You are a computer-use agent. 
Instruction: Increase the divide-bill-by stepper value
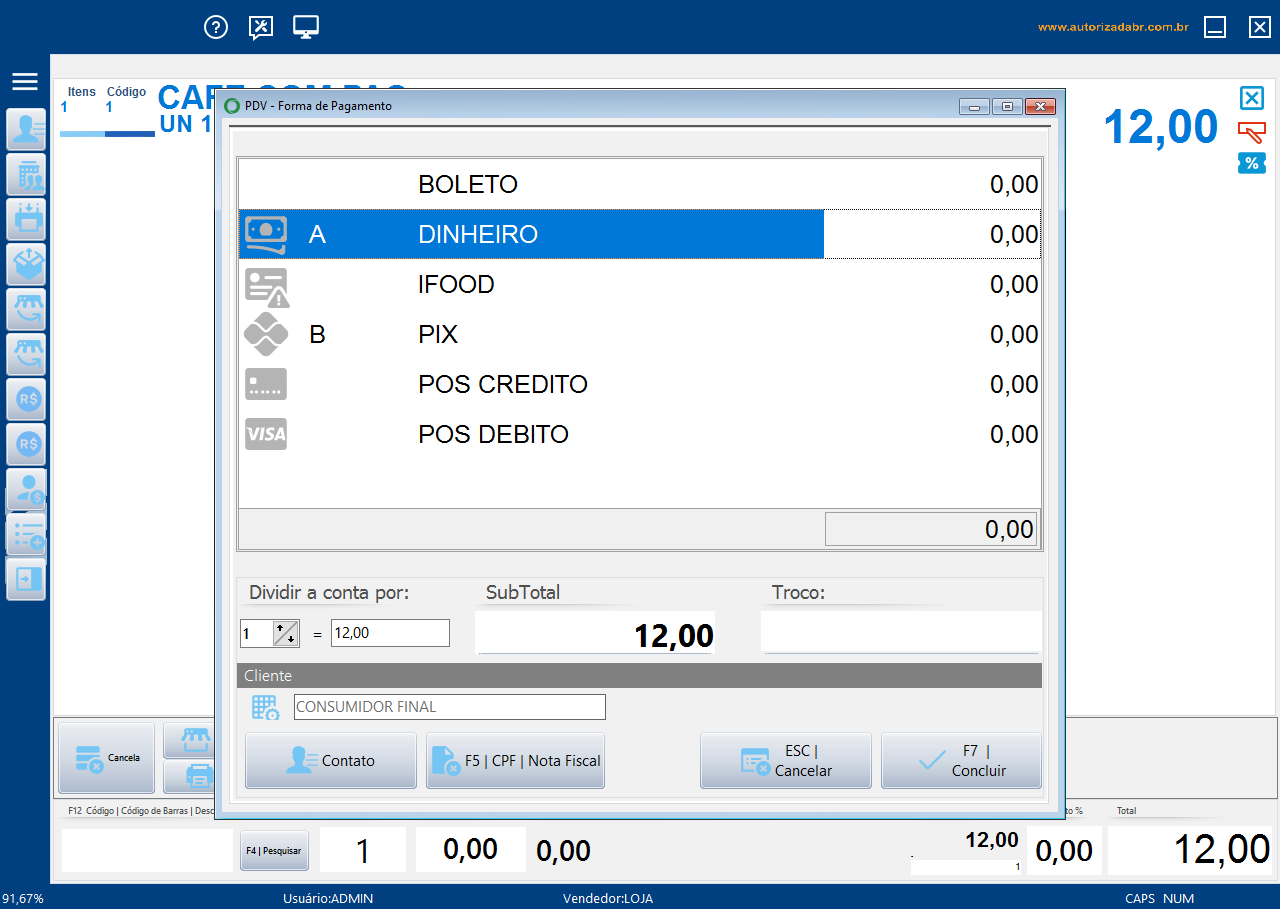(x=281, y=627)
